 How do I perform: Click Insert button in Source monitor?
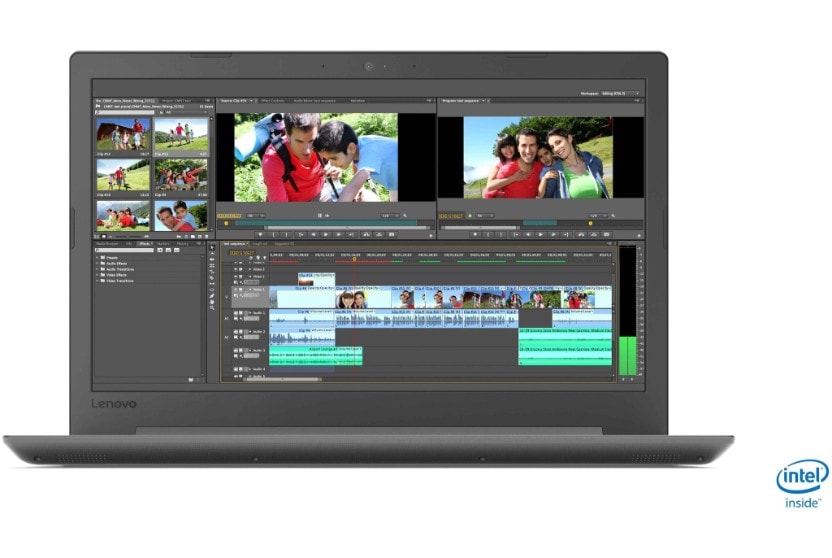tap(367, 234)
